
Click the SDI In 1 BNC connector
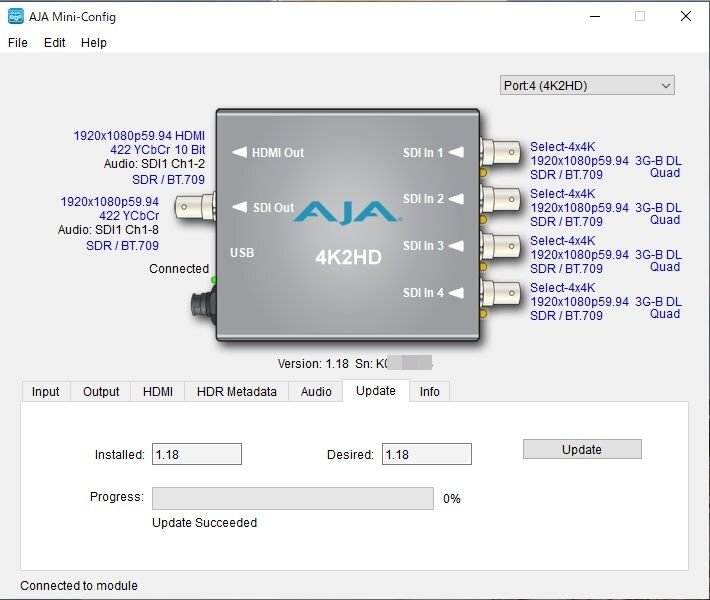coord(502,153)
